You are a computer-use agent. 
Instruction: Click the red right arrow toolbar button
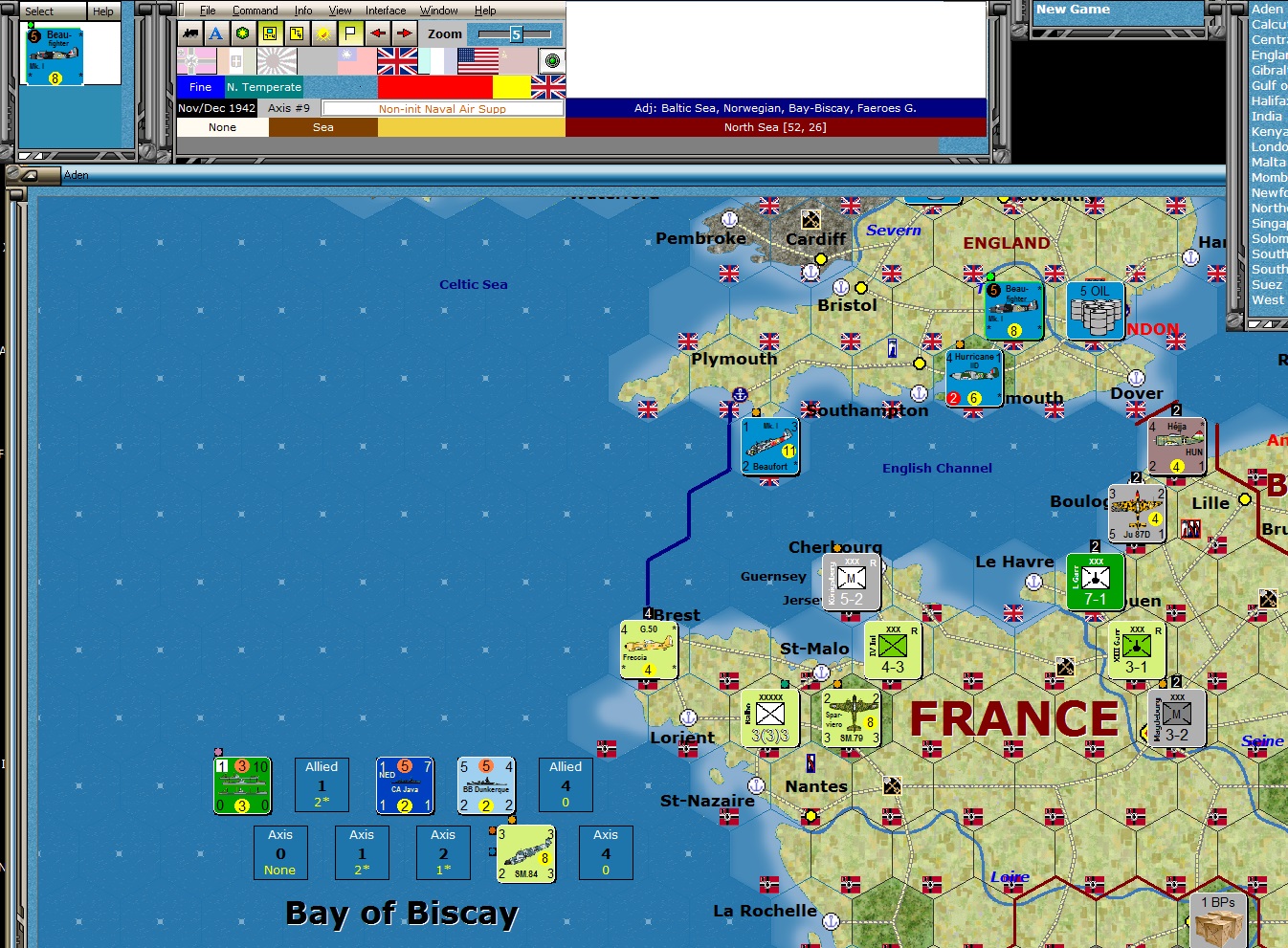point(405,33)
